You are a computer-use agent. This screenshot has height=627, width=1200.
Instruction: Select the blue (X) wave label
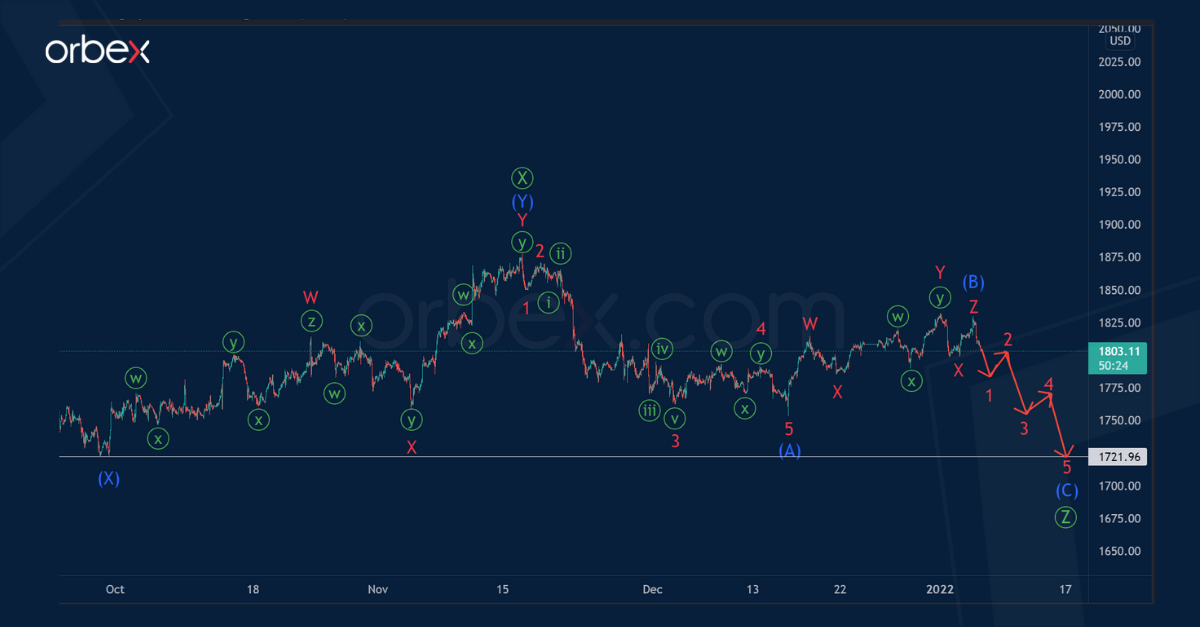click(108, 478)
